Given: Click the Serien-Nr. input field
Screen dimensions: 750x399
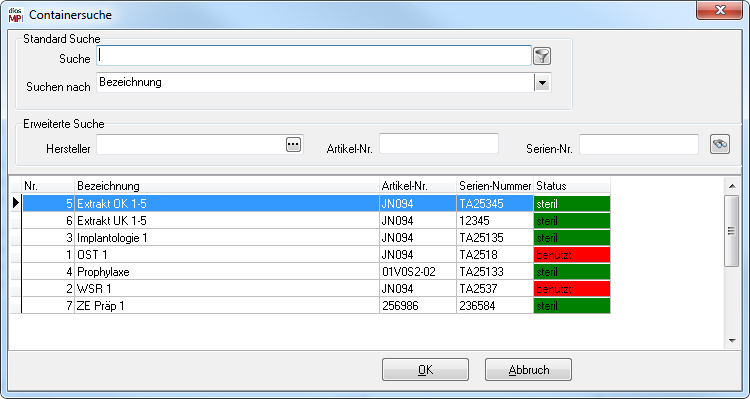Looking at the screenshot, I should click(639, 144).
